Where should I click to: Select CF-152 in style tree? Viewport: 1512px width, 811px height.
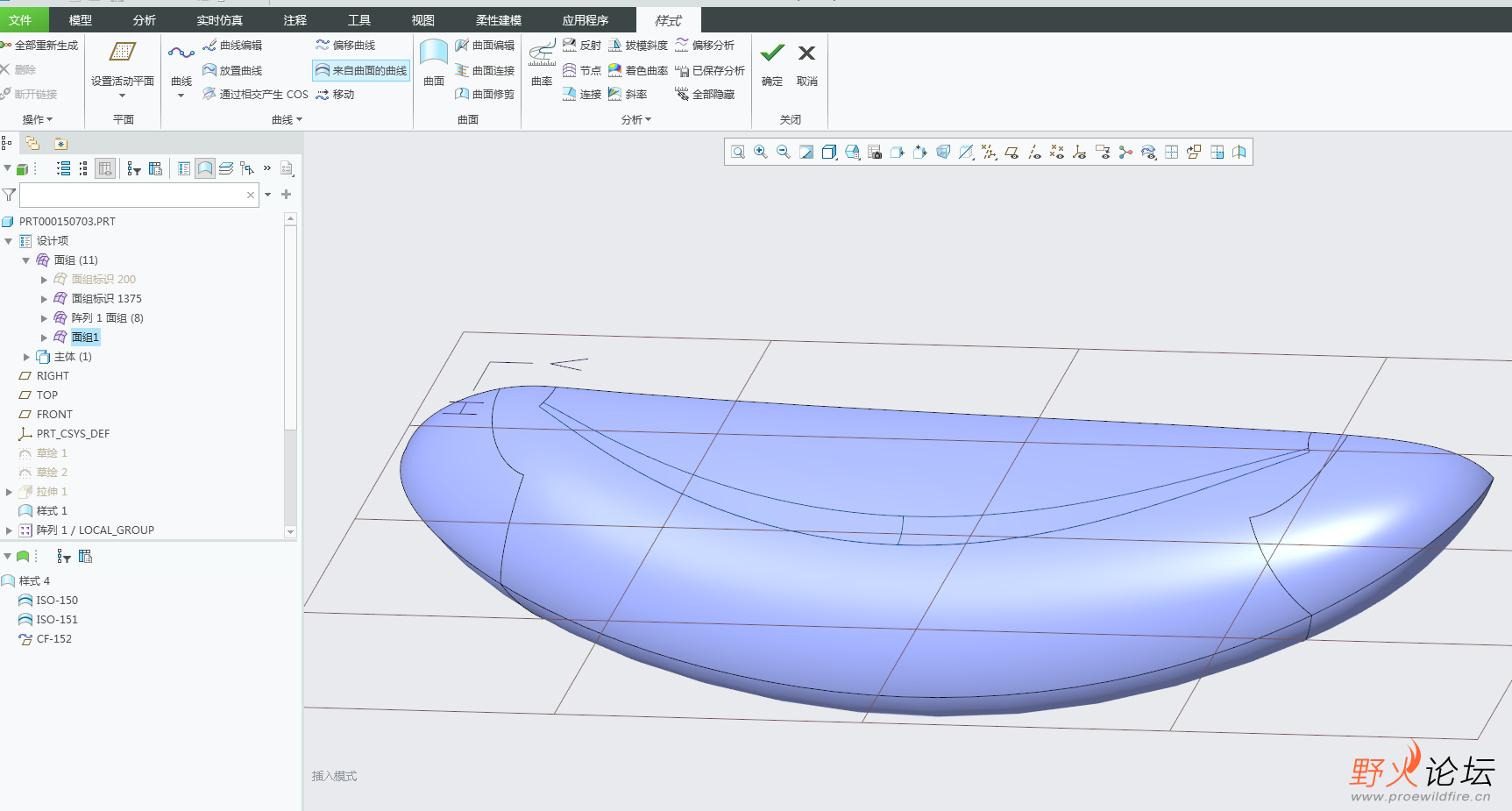click(46, 639)
